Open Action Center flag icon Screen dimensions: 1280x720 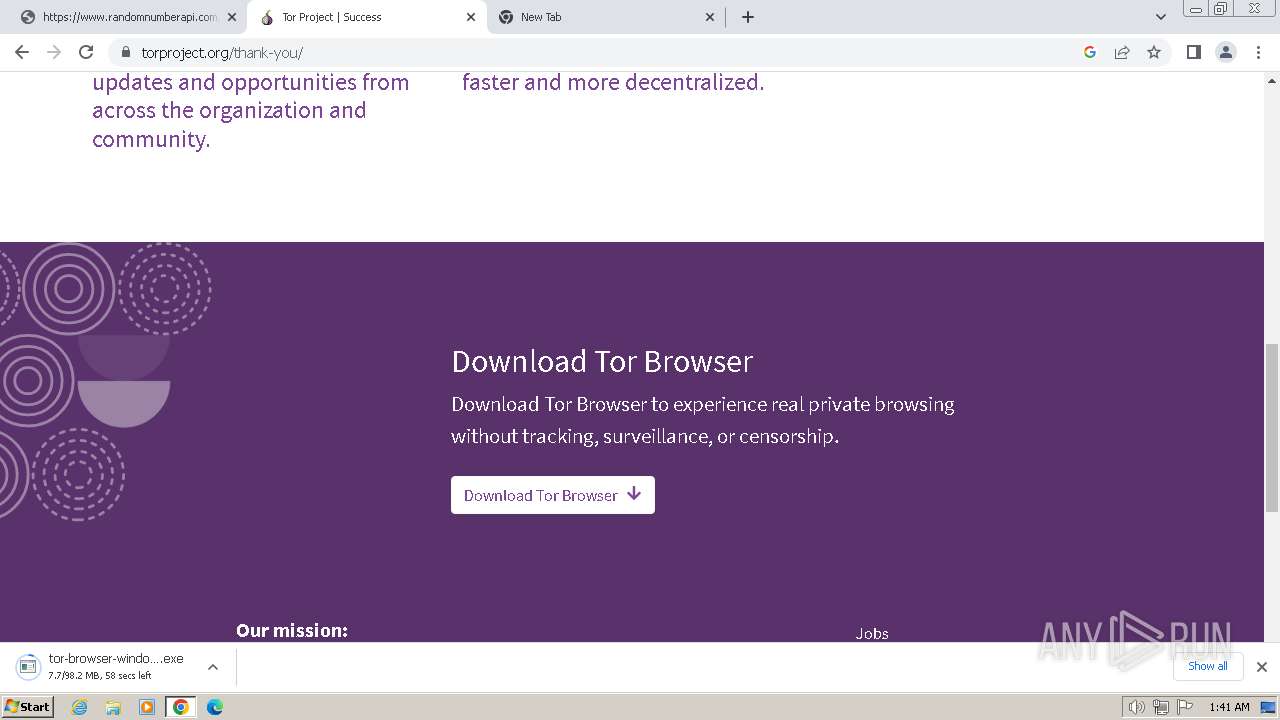pyautogui.click(x=1185, y=707)
